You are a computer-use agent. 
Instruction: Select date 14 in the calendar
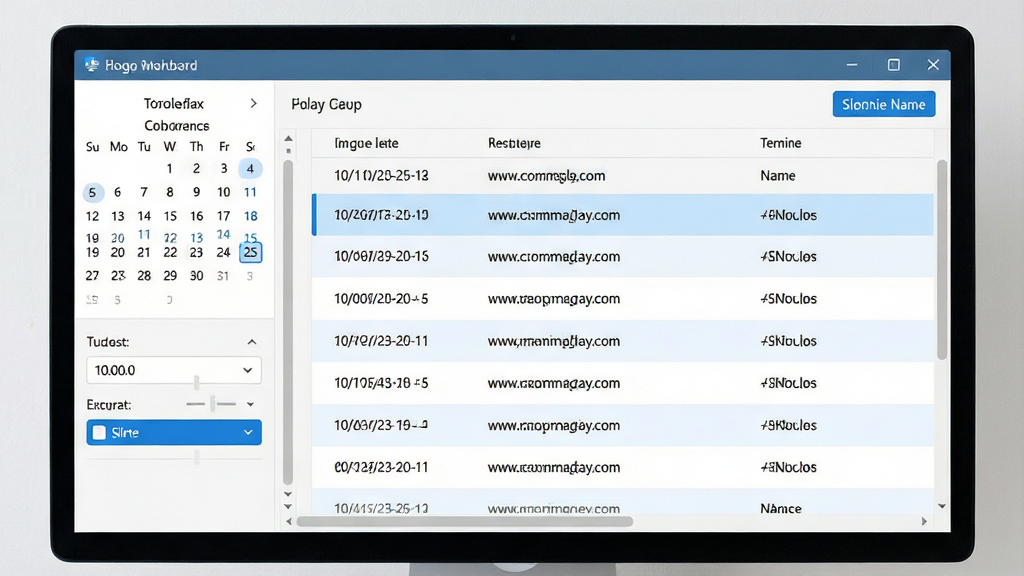pos(144,216)
